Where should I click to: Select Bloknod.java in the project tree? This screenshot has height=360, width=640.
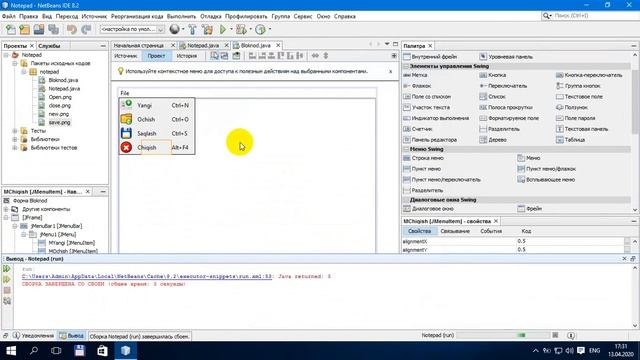tap(63, 80)
